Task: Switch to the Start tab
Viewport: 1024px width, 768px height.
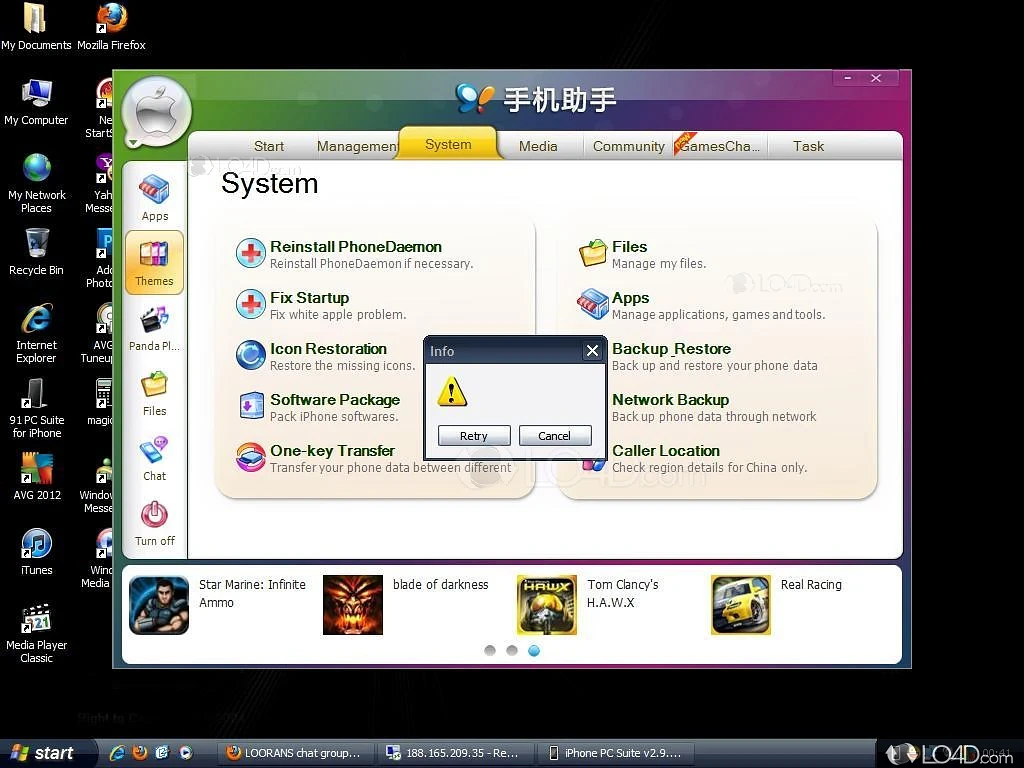Action: [x=269, y=146]
